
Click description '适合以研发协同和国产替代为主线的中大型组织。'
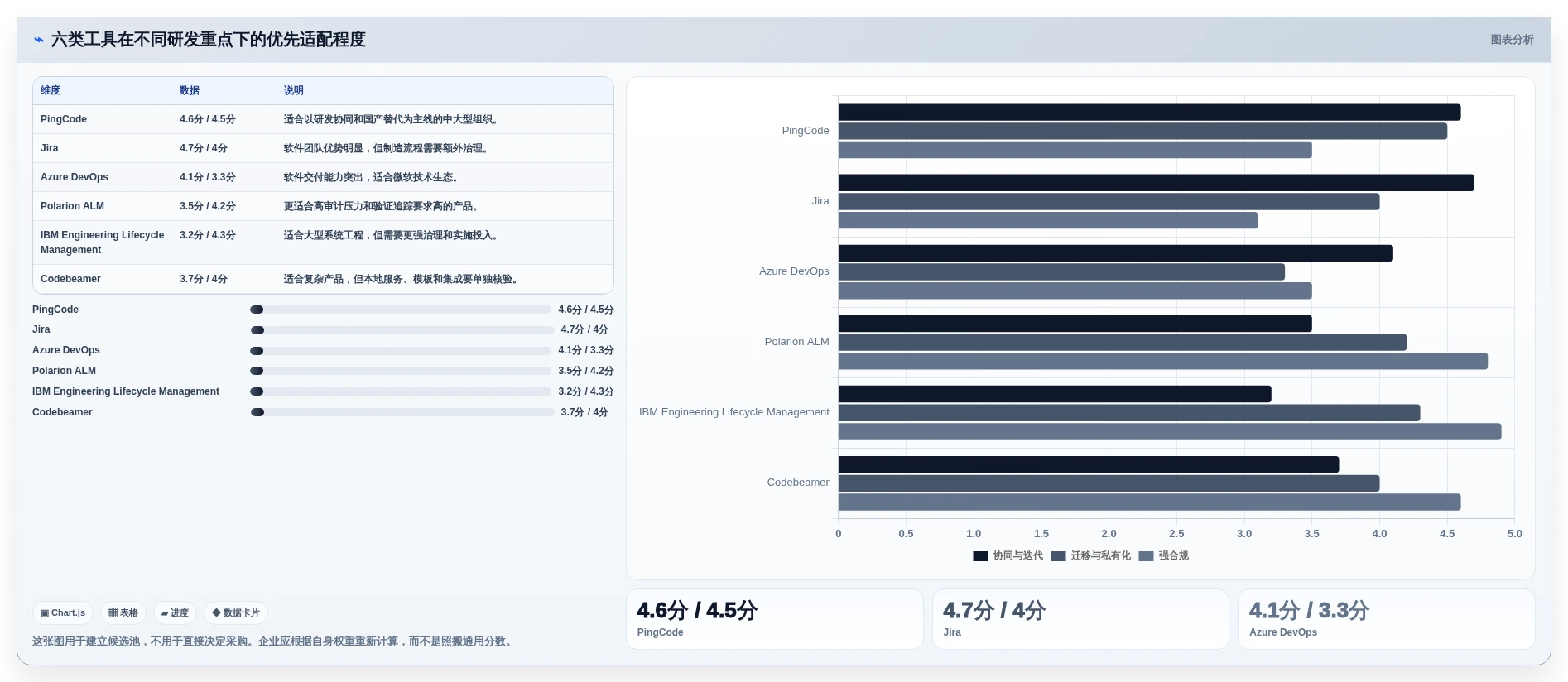point(392,119)
